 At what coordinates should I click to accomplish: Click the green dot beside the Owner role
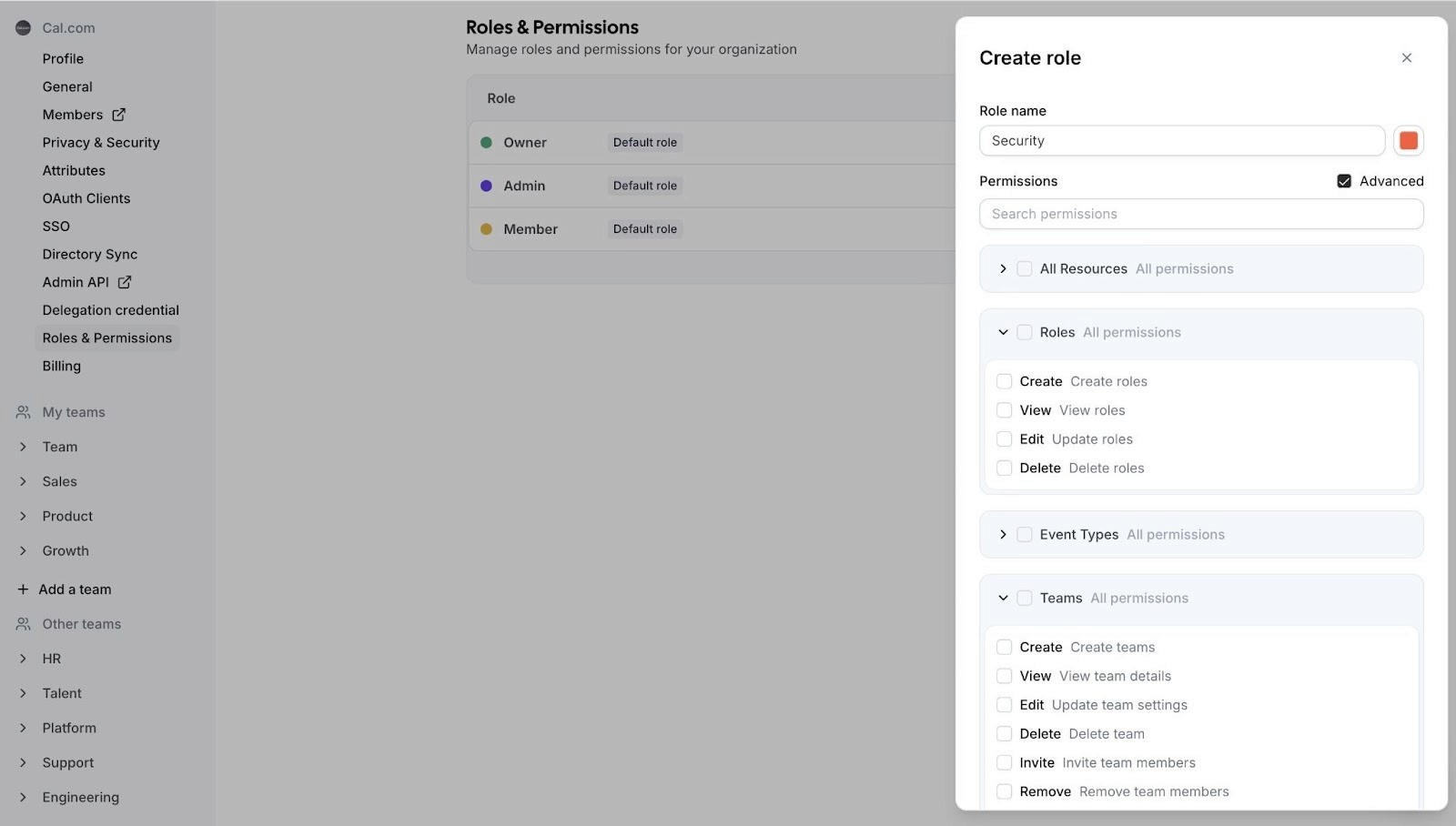click(487, 142)
